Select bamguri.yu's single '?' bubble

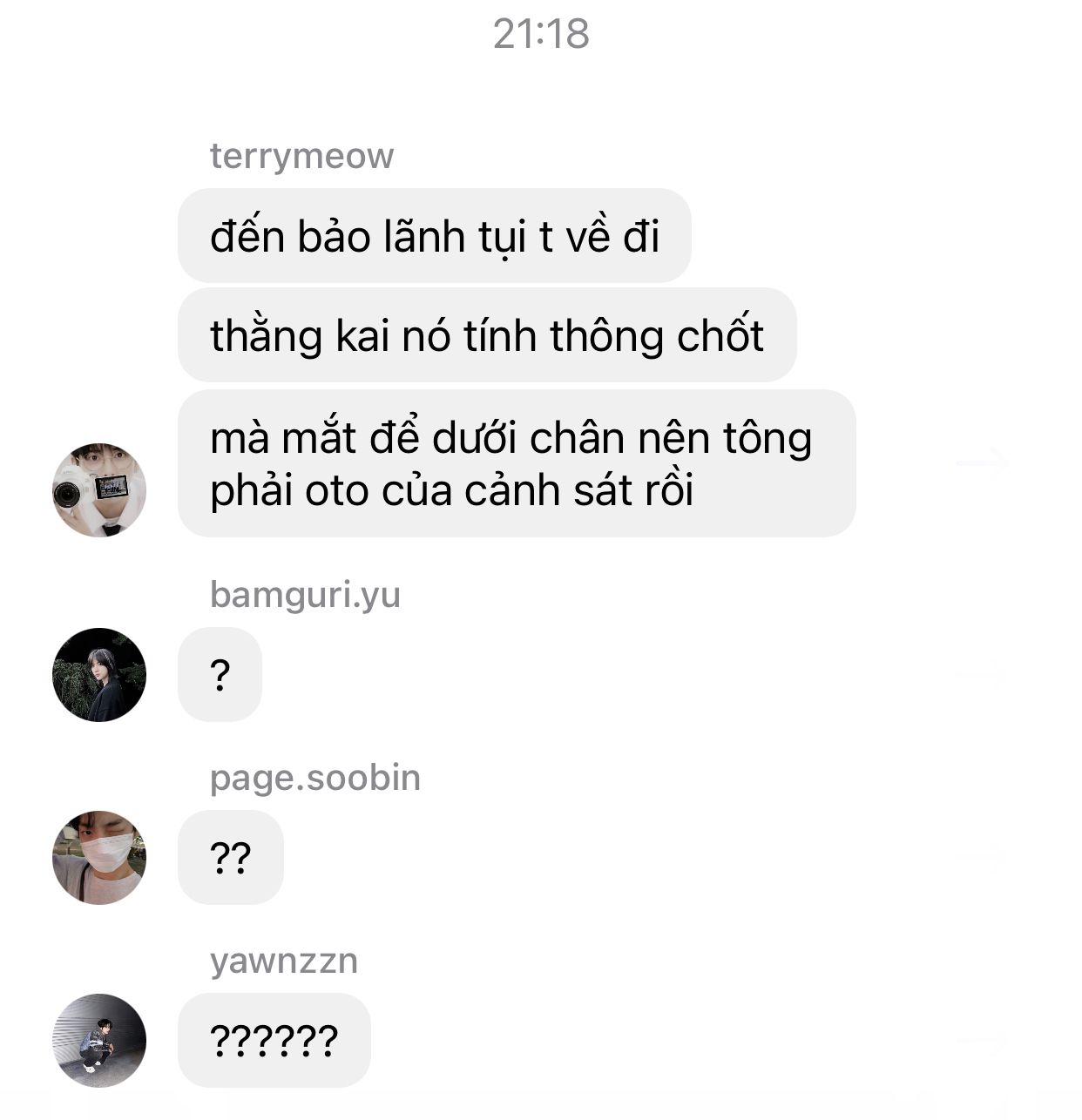click(220, 675)
